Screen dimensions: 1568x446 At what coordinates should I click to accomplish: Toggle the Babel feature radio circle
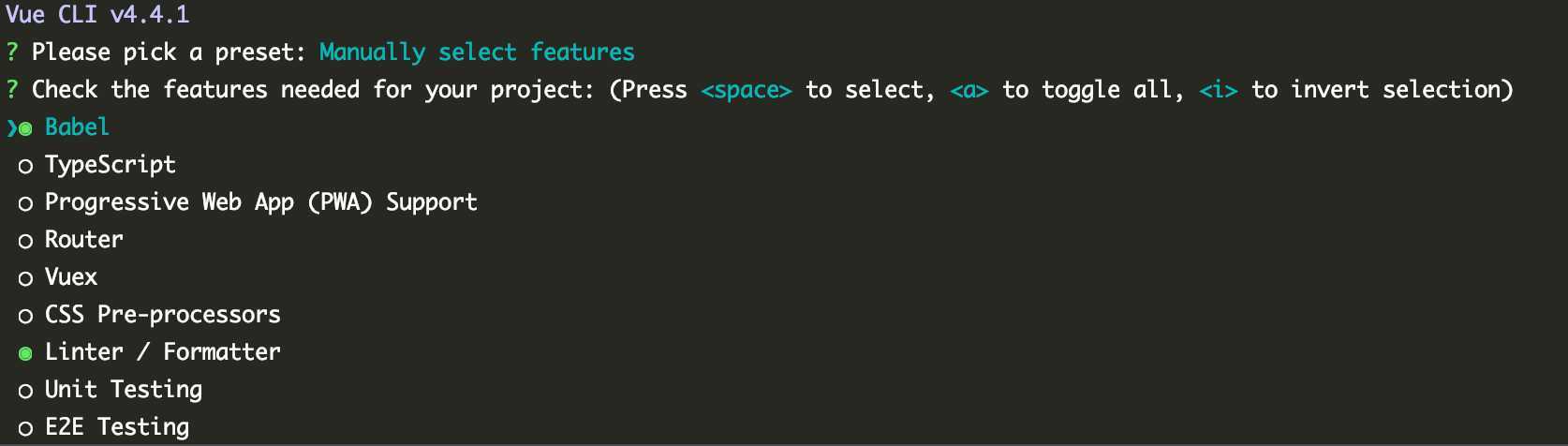tap(26, 128)
